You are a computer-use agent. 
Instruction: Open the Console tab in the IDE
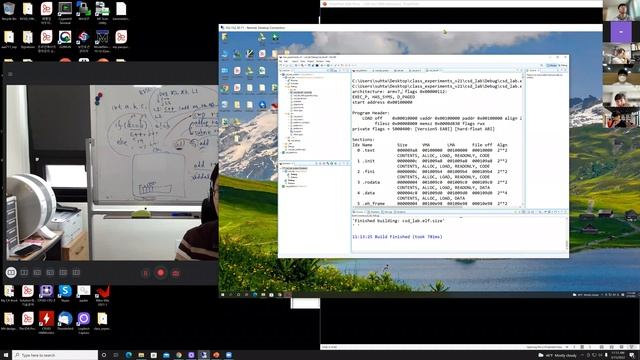point(359,212)
